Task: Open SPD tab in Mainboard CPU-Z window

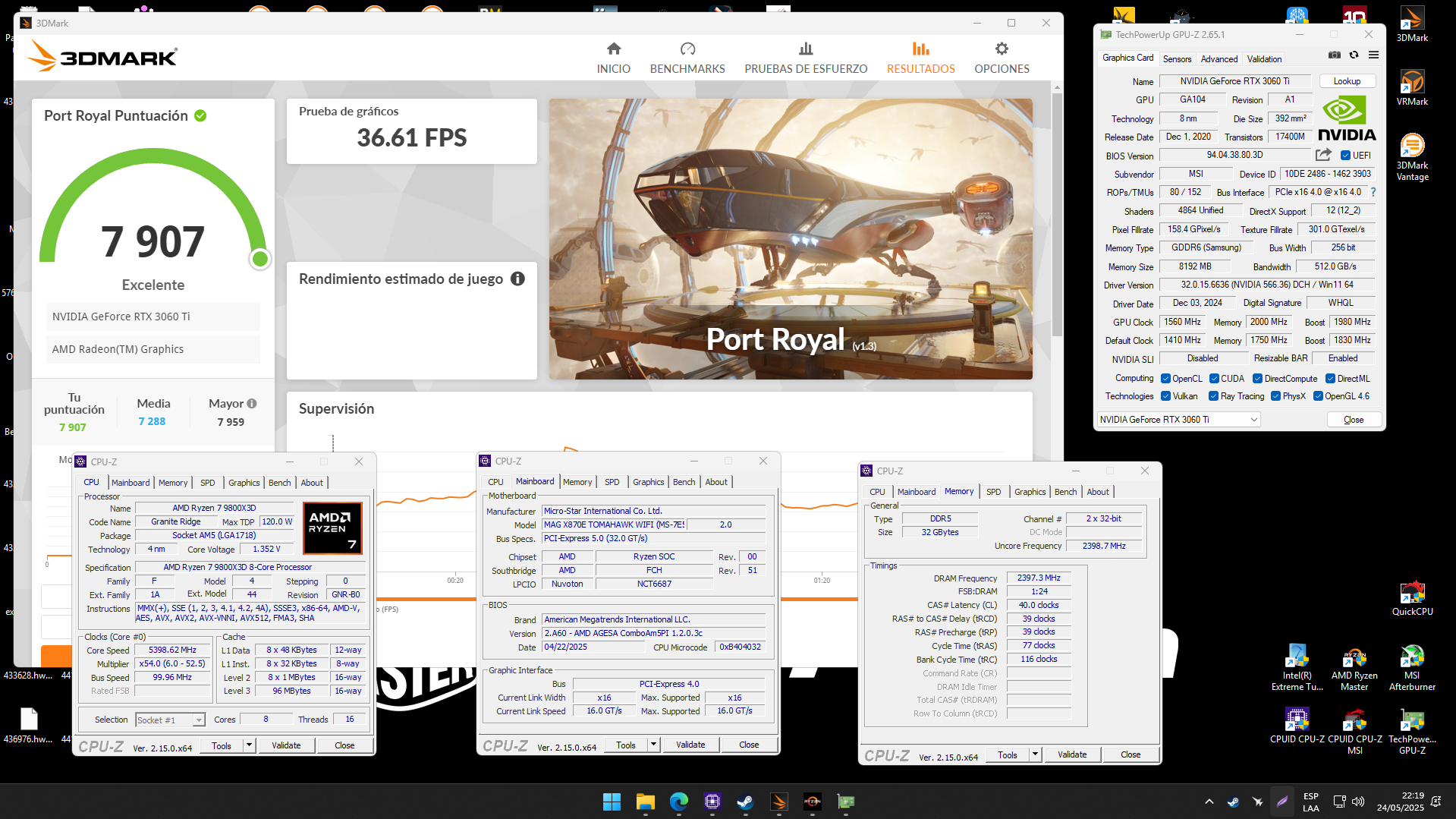Action: tap(612, 482)
